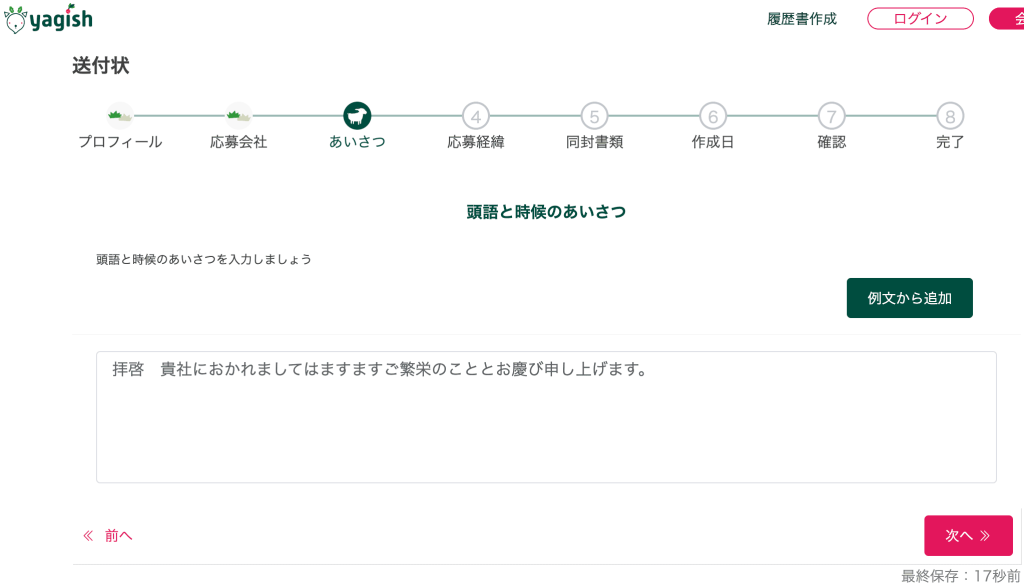Click the 確認 step label
The width and height of the screenshot is (1024, 587).
point(831,142)
